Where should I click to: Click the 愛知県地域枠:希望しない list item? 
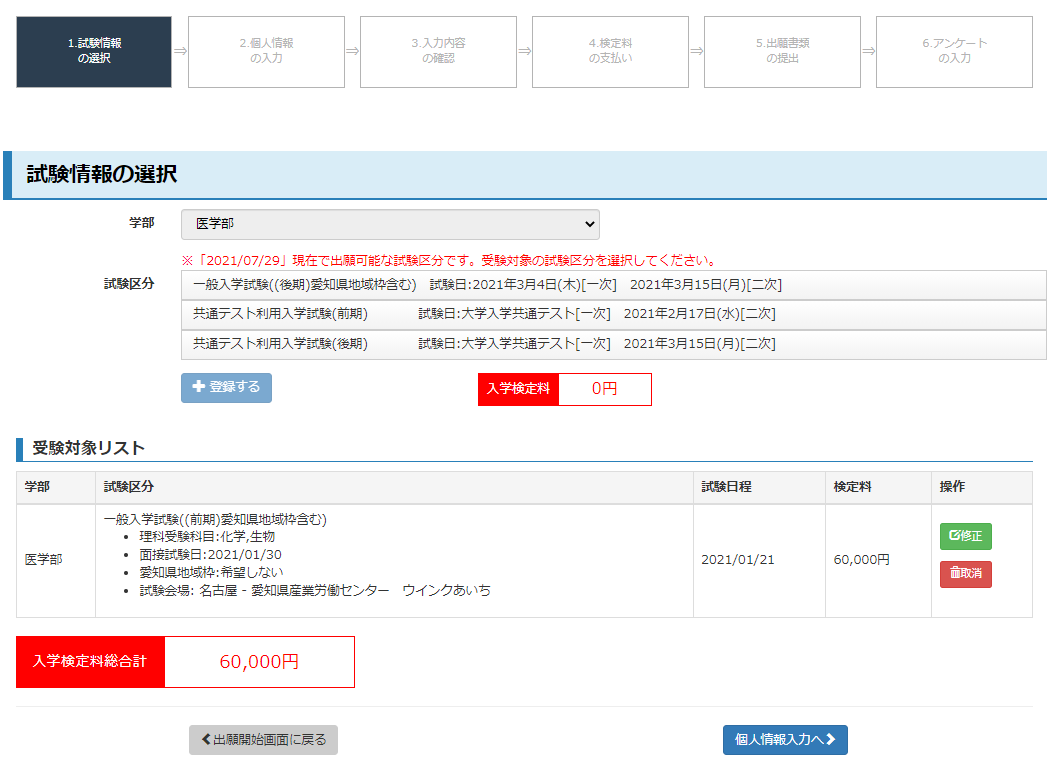pos(211,572)
